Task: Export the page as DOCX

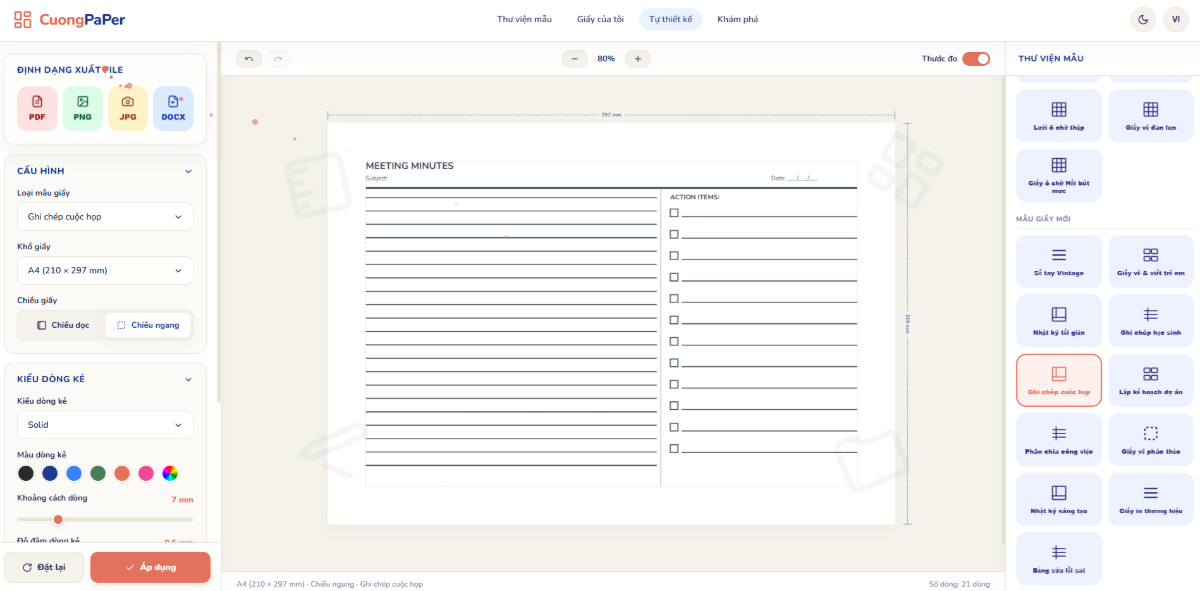Action: click(173, 108)
